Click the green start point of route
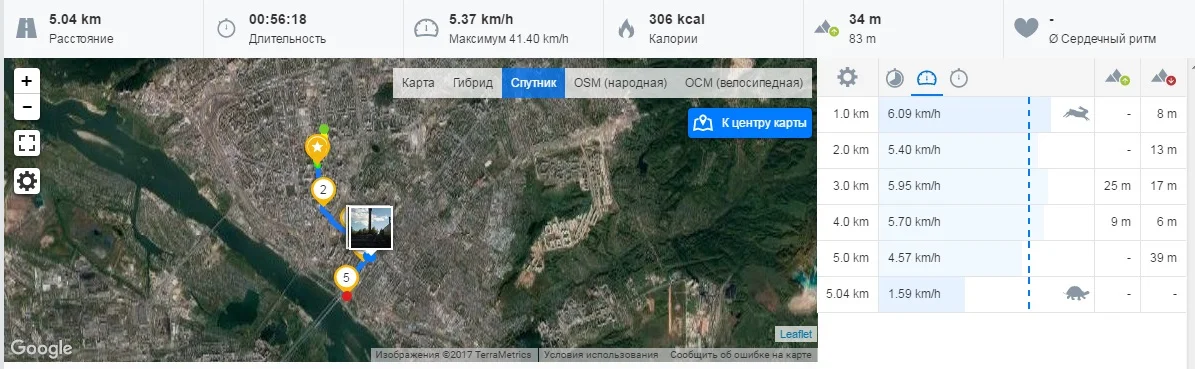 click(325, 129)
